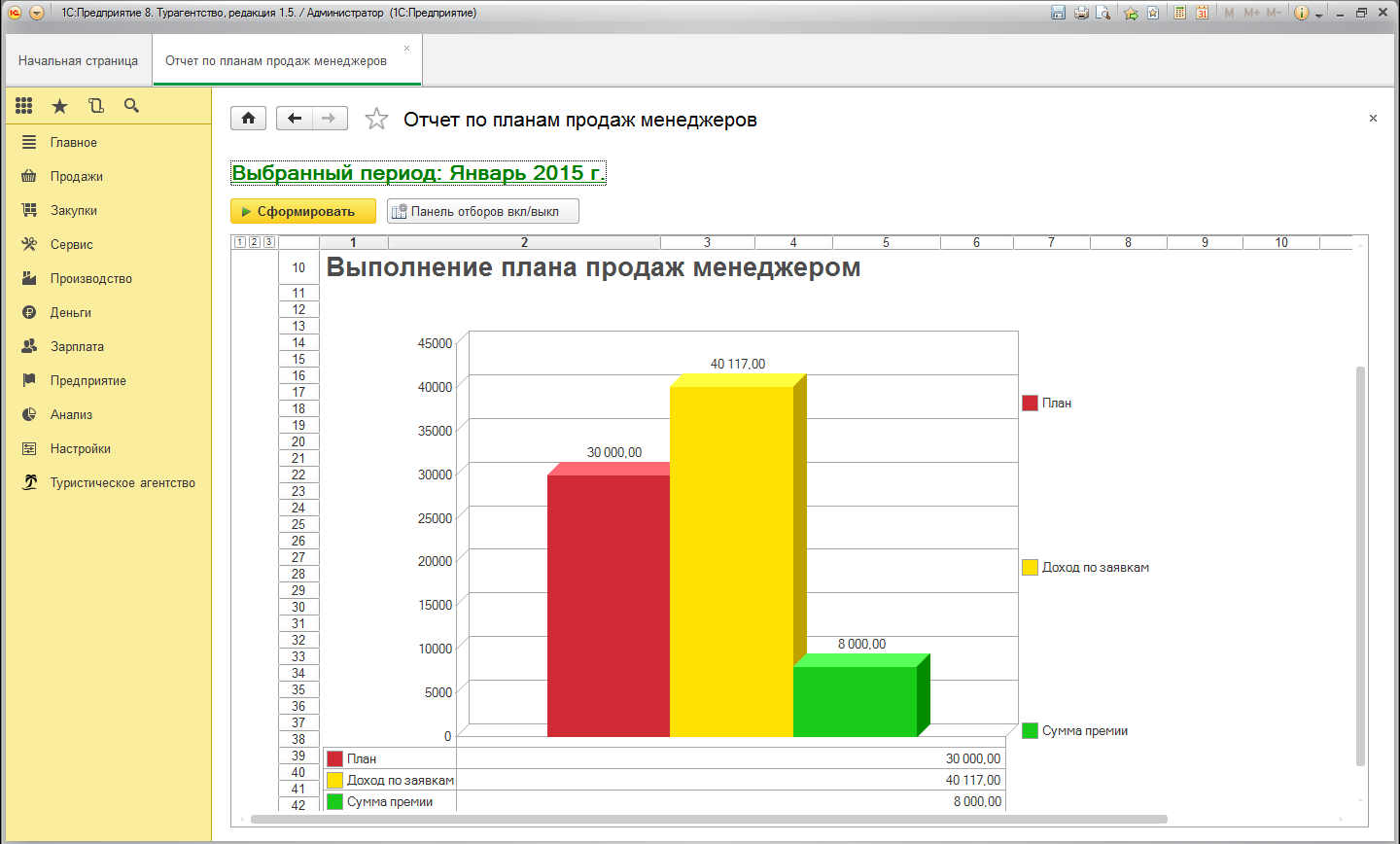Screen dimensions: 1400x844
Task: Select grouping level 1 box
Action: click(x=240, y=242)
